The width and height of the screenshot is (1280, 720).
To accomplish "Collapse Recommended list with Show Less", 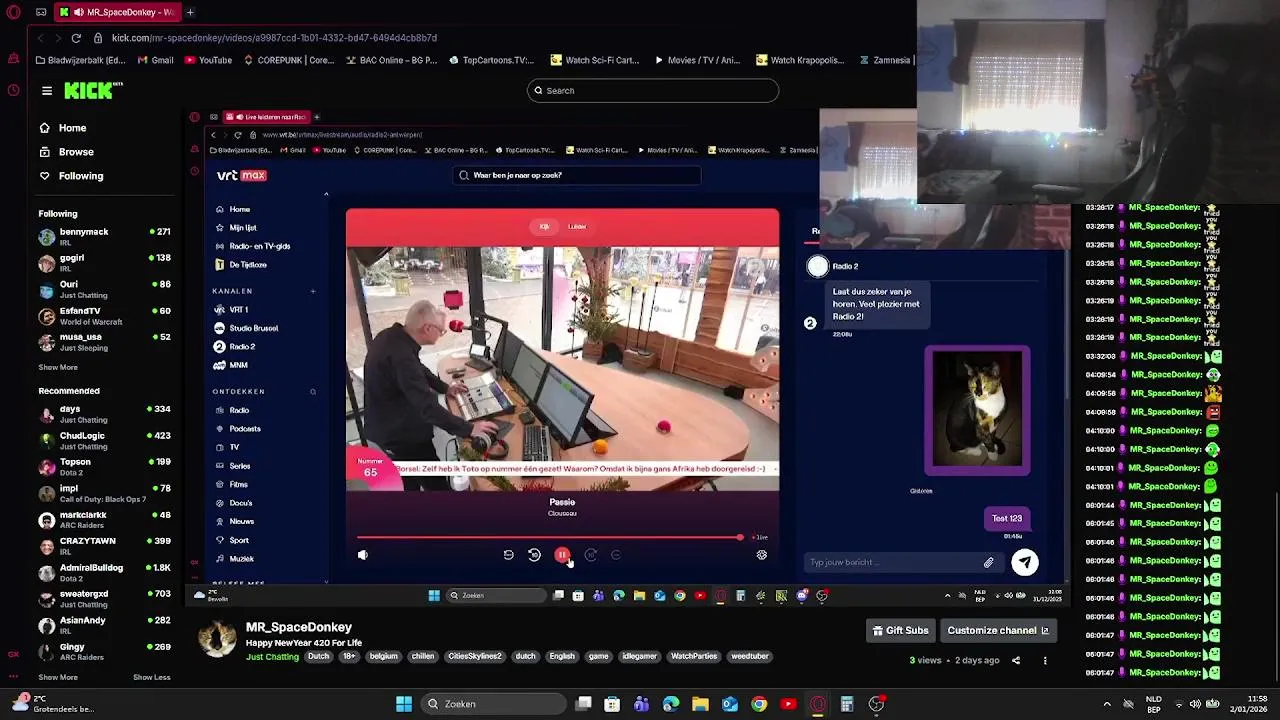I will point(152,677).
